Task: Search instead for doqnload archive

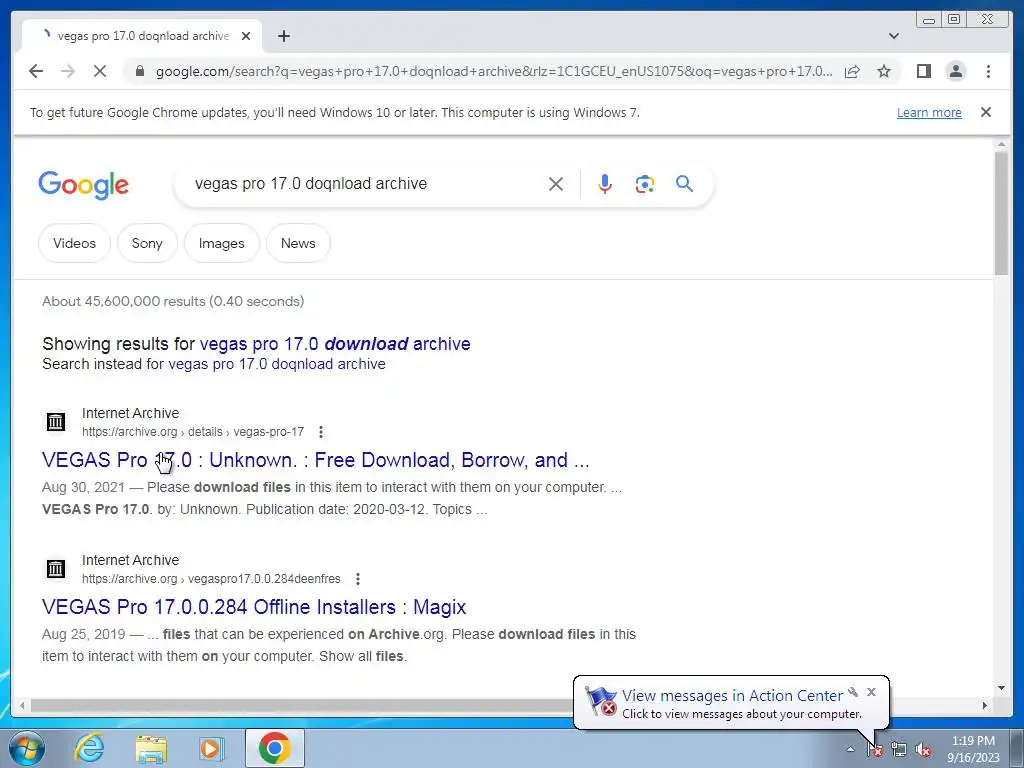Action: click(277, 364)
